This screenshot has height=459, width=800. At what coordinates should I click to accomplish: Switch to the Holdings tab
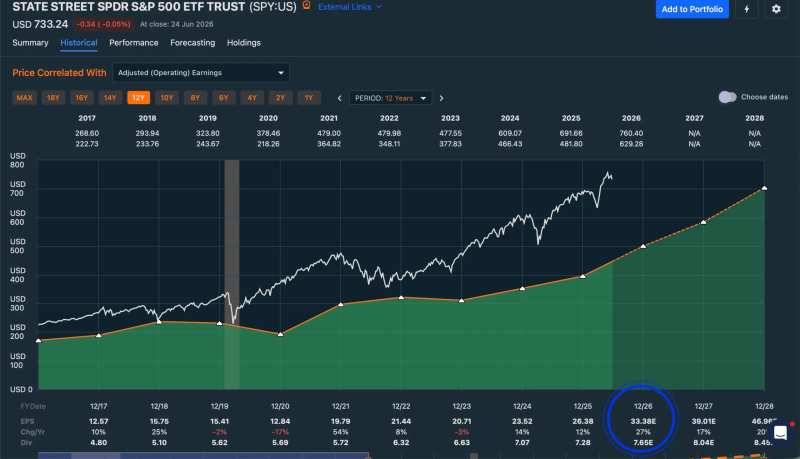click(x=243, y=43)
